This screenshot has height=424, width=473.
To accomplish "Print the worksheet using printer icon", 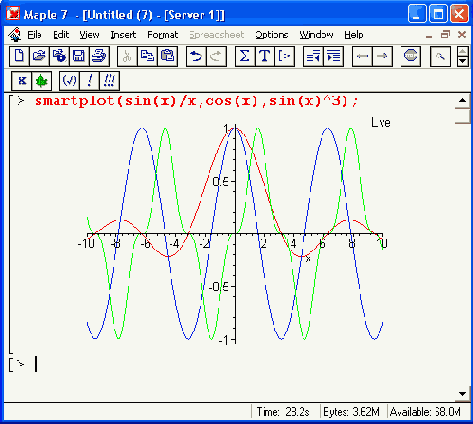I will tap(99, 56).
